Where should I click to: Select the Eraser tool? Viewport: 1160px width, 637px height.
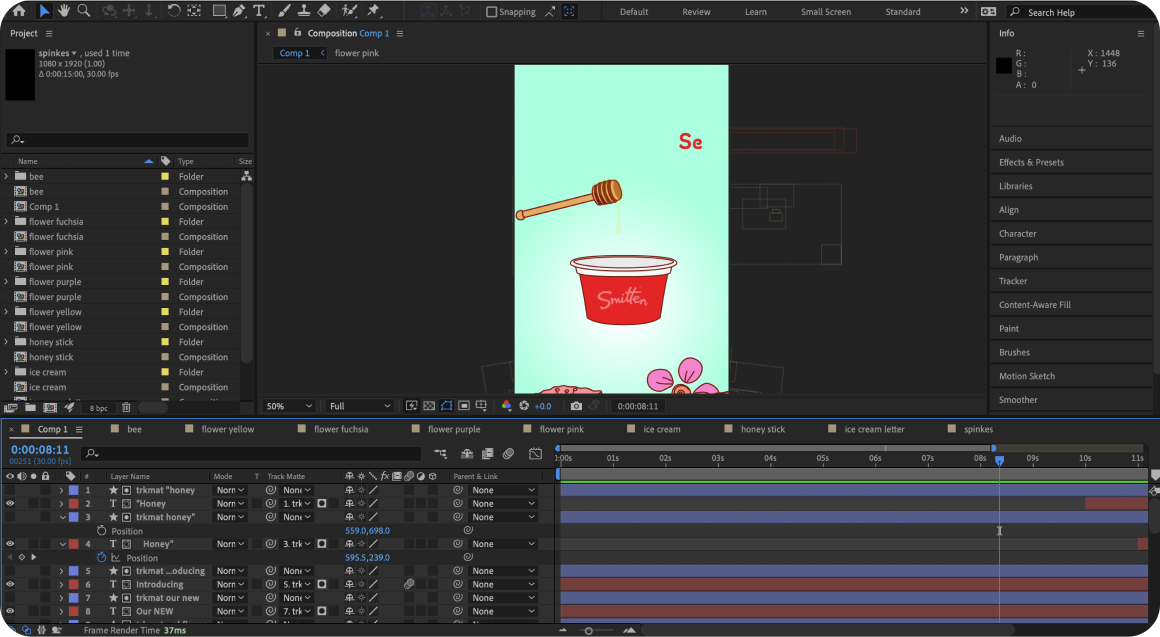(323, 11)
